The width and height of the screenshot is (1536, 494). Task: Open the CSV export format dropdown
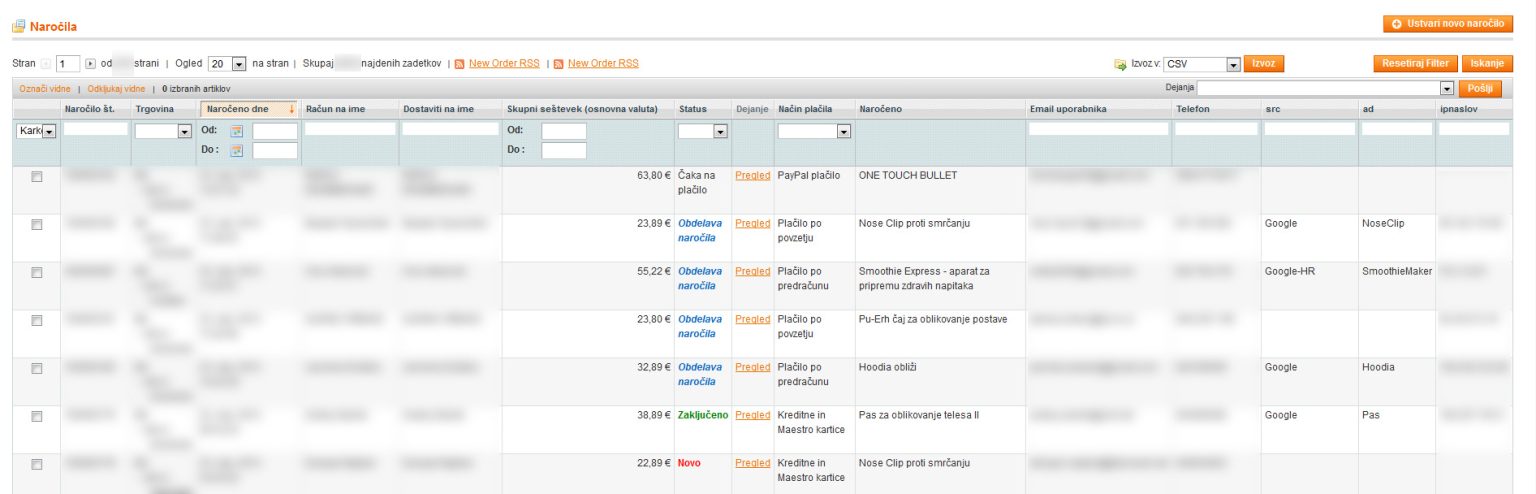pos(1203,64)
